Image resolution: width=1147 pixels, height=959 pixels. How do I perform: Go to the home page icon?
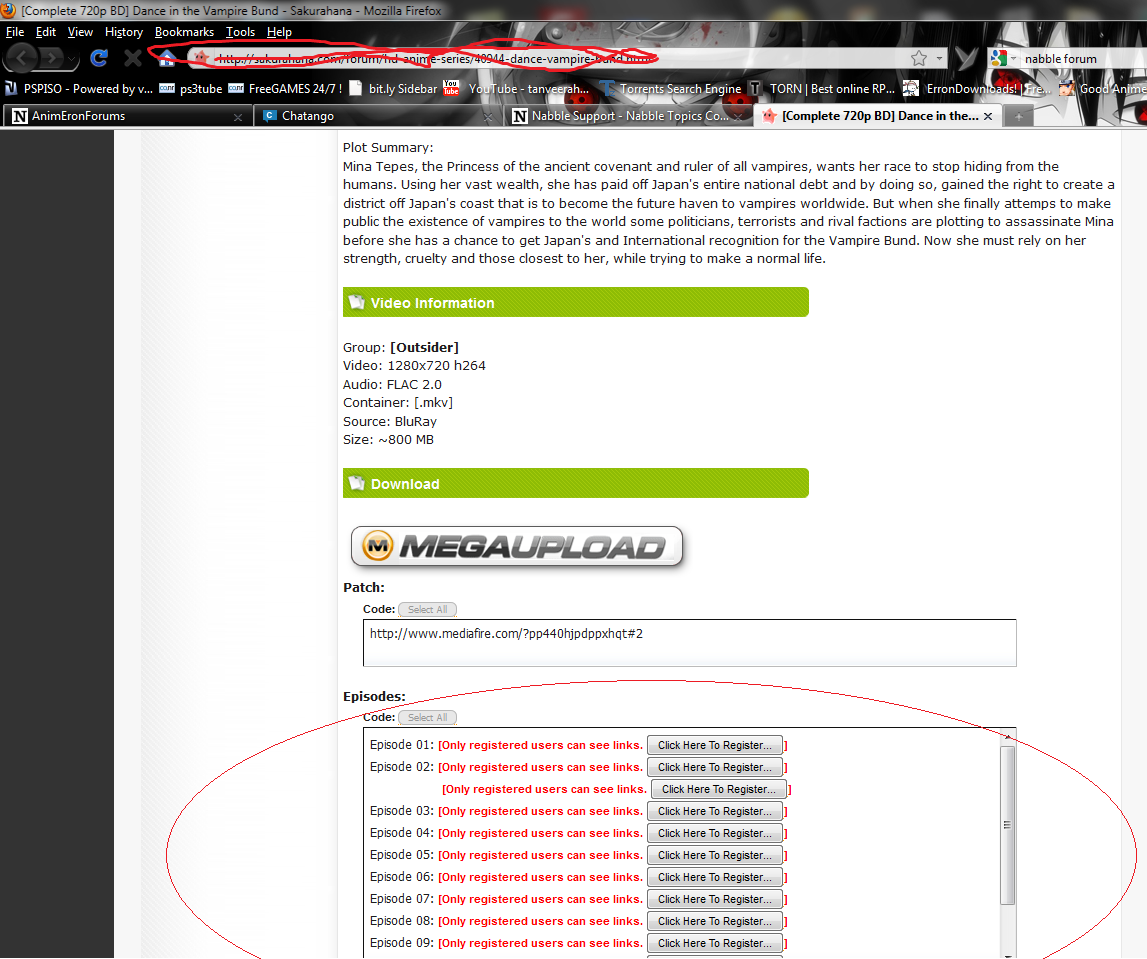click(x=168, y=58)
